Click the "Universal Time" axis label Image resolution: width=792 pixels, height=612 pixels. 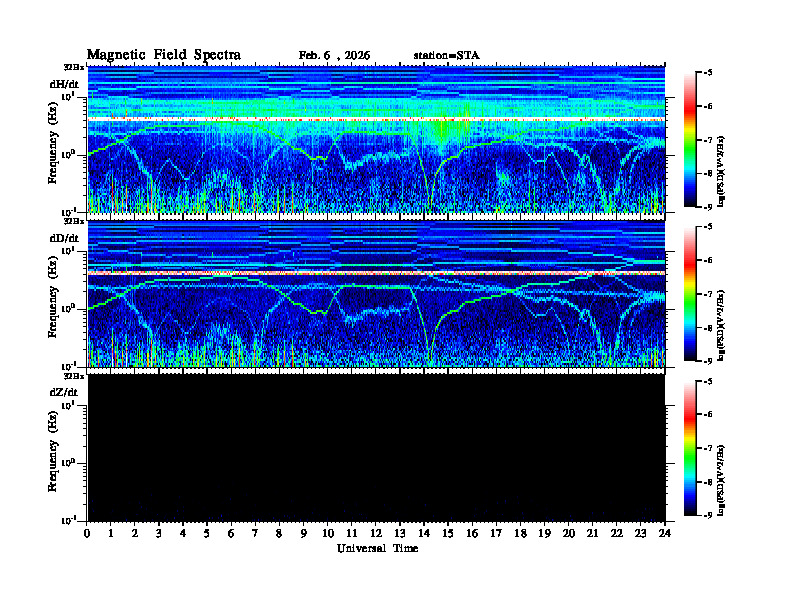(x=377, y=548)
